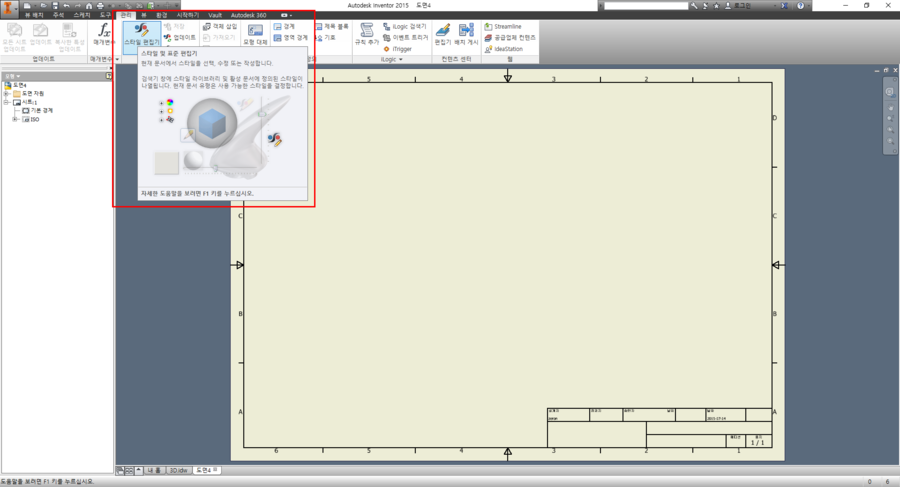Open the 스타일 편집기 (Styles Editor) tool

click(139, 35)
